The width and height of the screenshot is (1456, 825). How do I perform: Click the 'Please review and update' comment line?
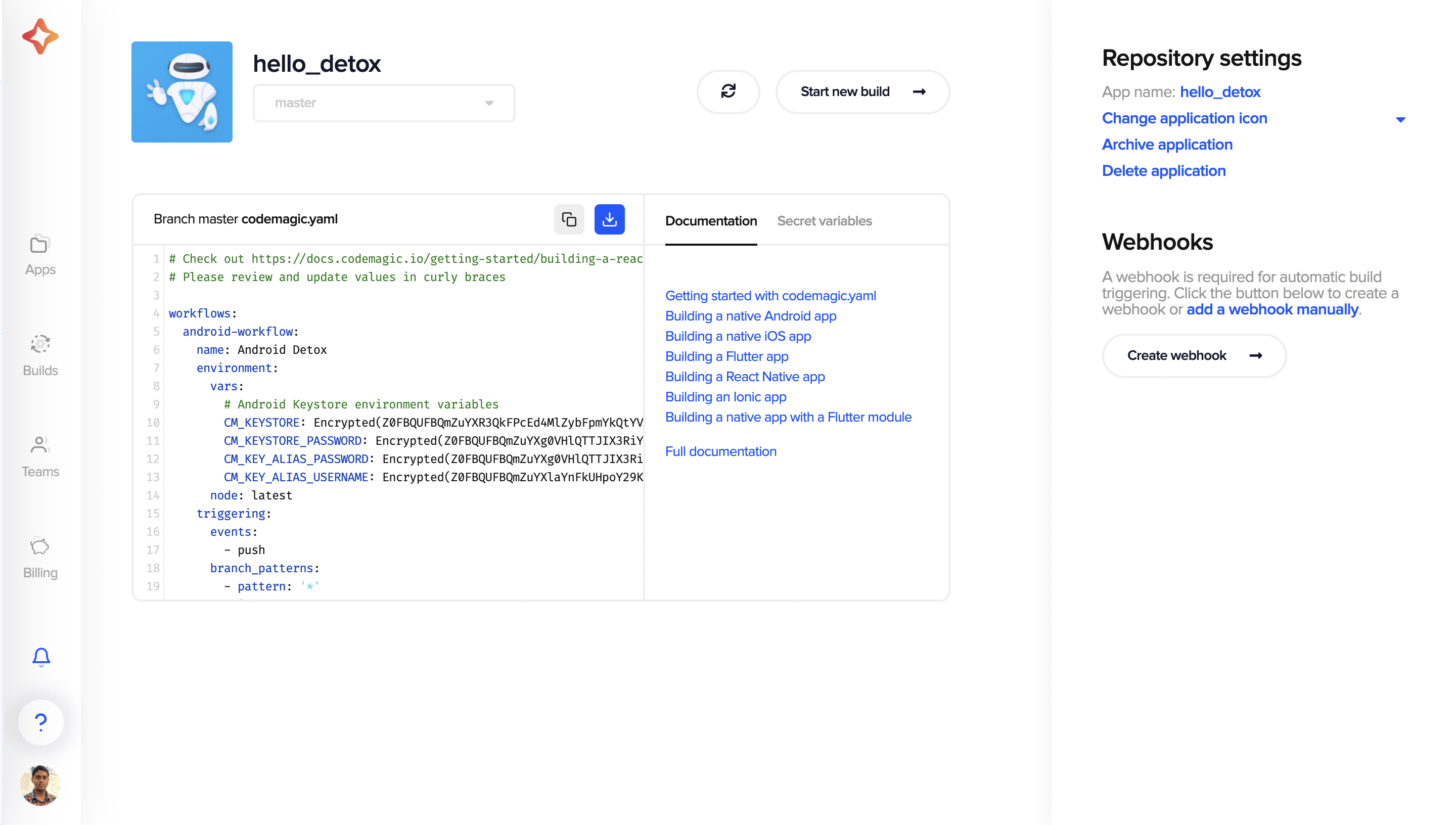(337, 277)
